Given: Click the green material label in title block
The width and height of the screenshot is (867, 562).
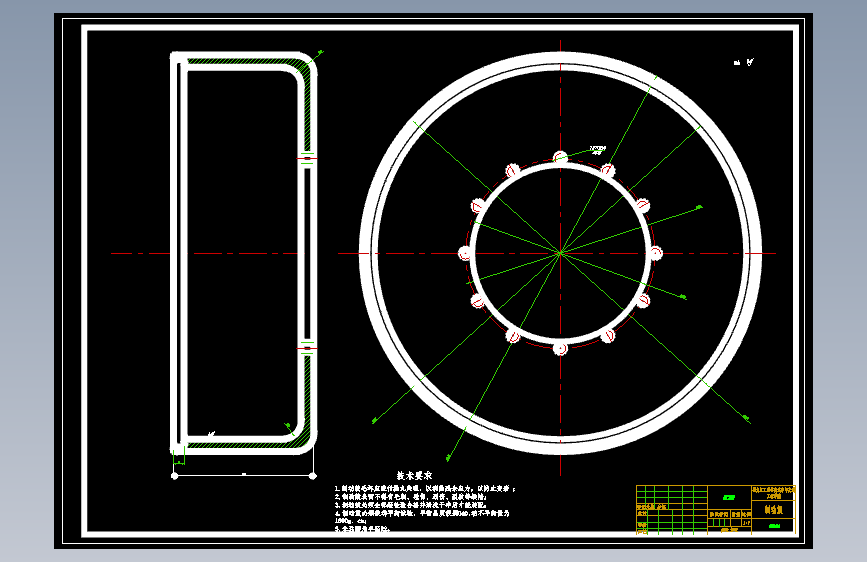Looking at the screenshot, I should point(729,497).
